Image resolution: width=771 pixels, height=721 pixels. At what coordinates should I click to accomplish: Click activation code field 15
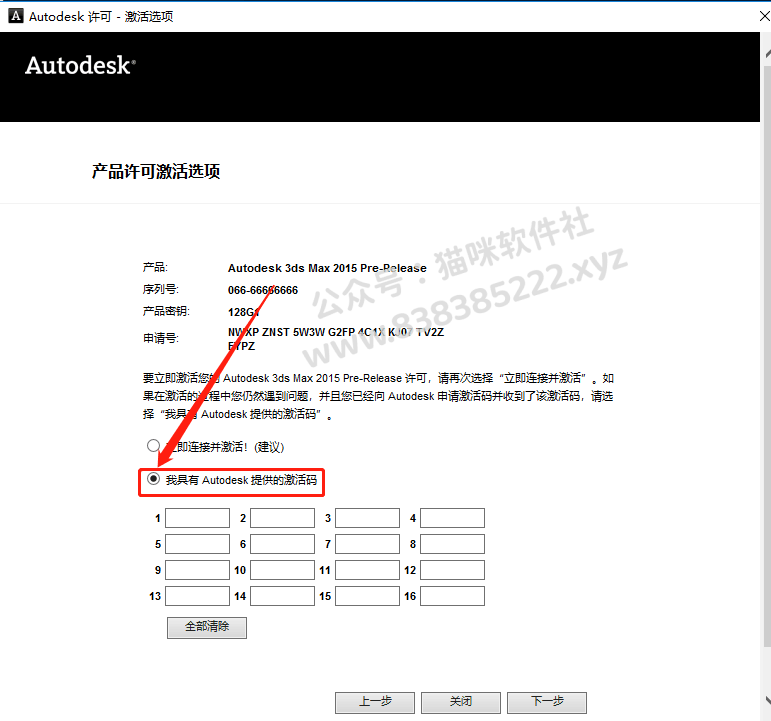coord(367,596)
